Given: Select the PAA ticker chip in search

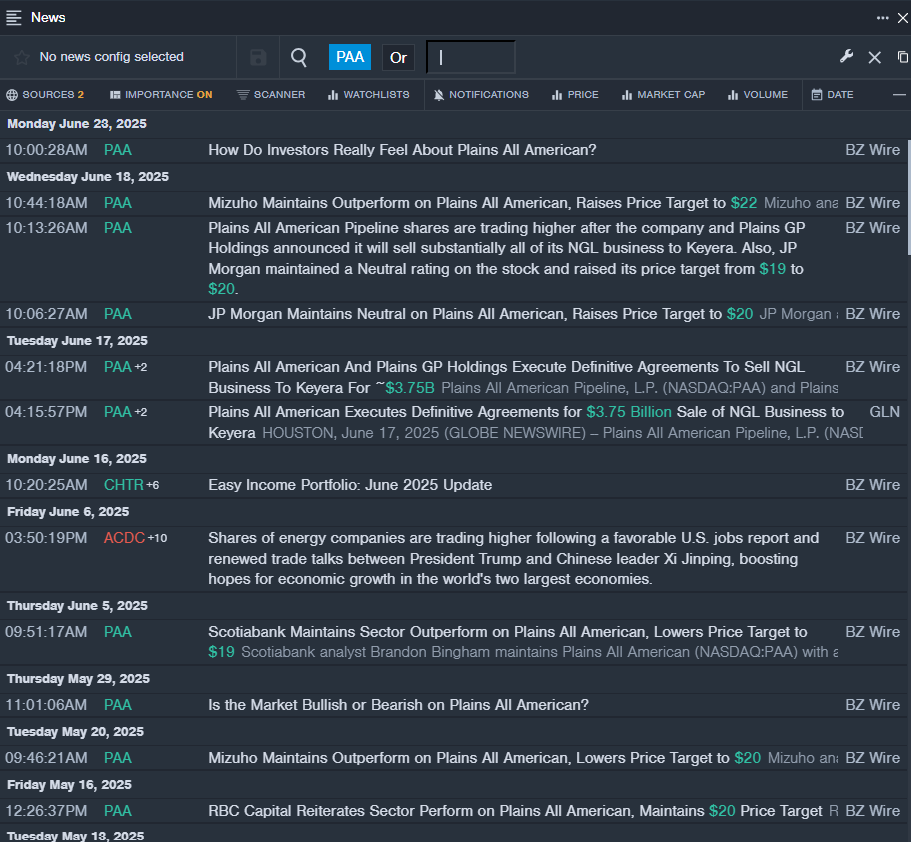Looking at the screenshot, I should tap(350, 57).
